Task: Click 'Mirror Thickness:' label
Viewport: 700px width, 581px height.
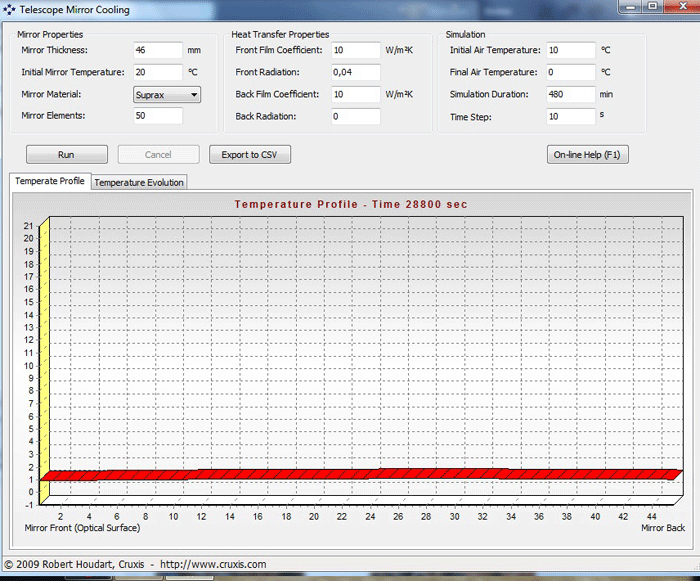Action: 54,50
